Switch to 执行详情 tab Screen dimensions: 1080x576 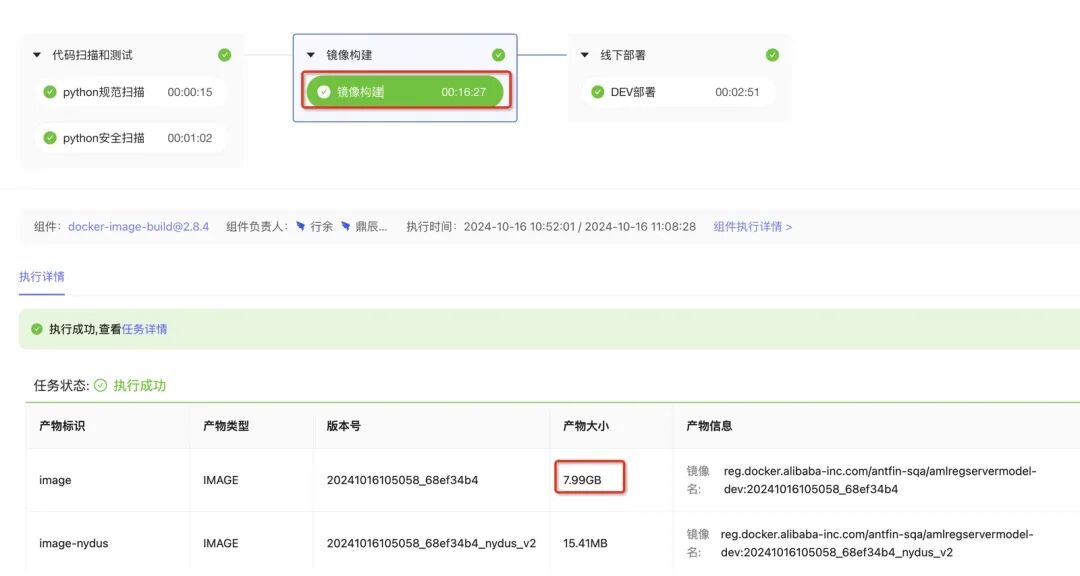41,277
